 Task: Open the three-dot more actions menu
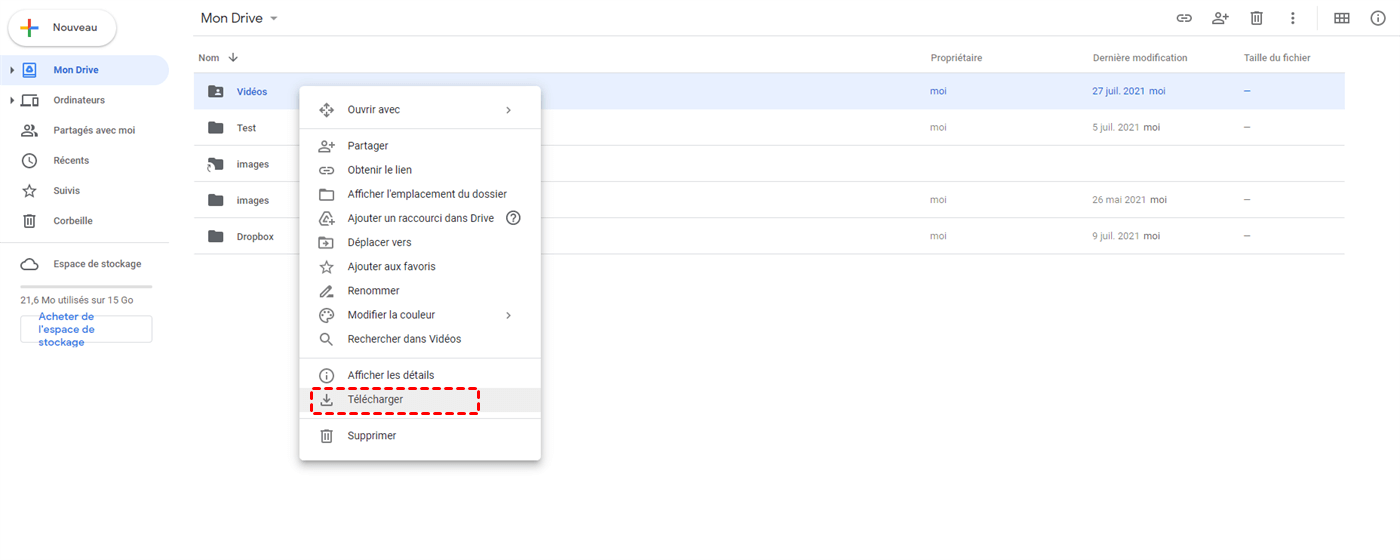click(x=1293, y=18)
